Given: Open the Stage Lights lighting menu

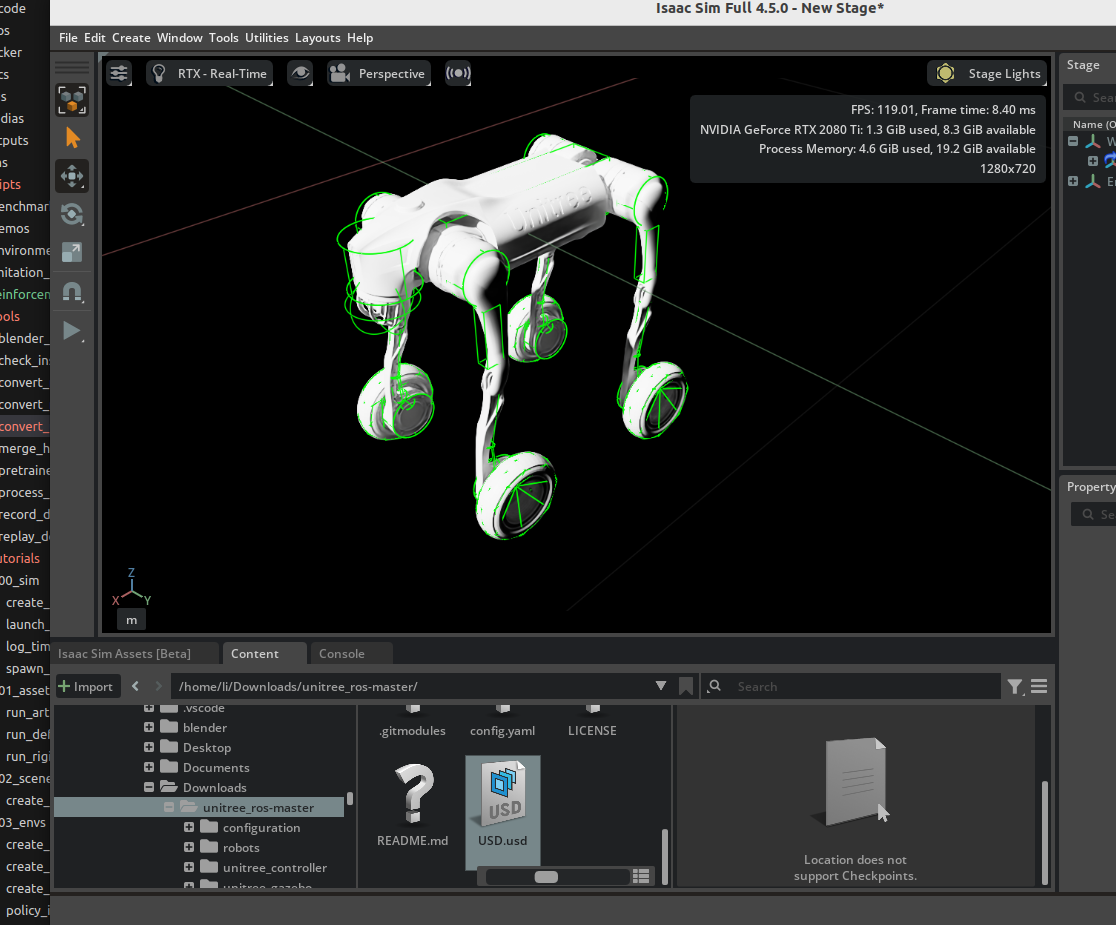Looking at the screenshot, I should 987,73.
